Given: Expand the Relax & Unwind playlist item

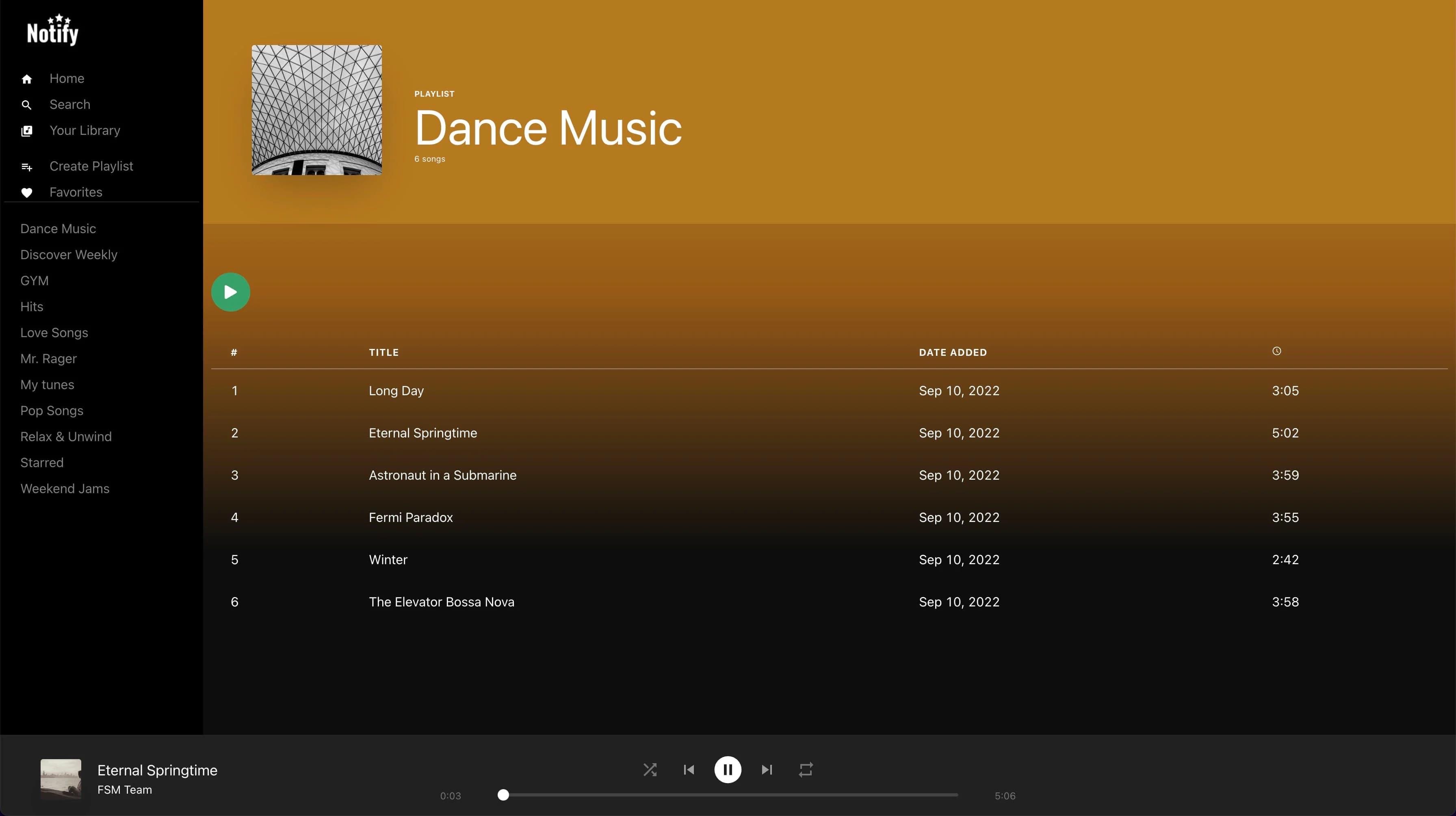Looking at the screenshot, I should 66,436.
